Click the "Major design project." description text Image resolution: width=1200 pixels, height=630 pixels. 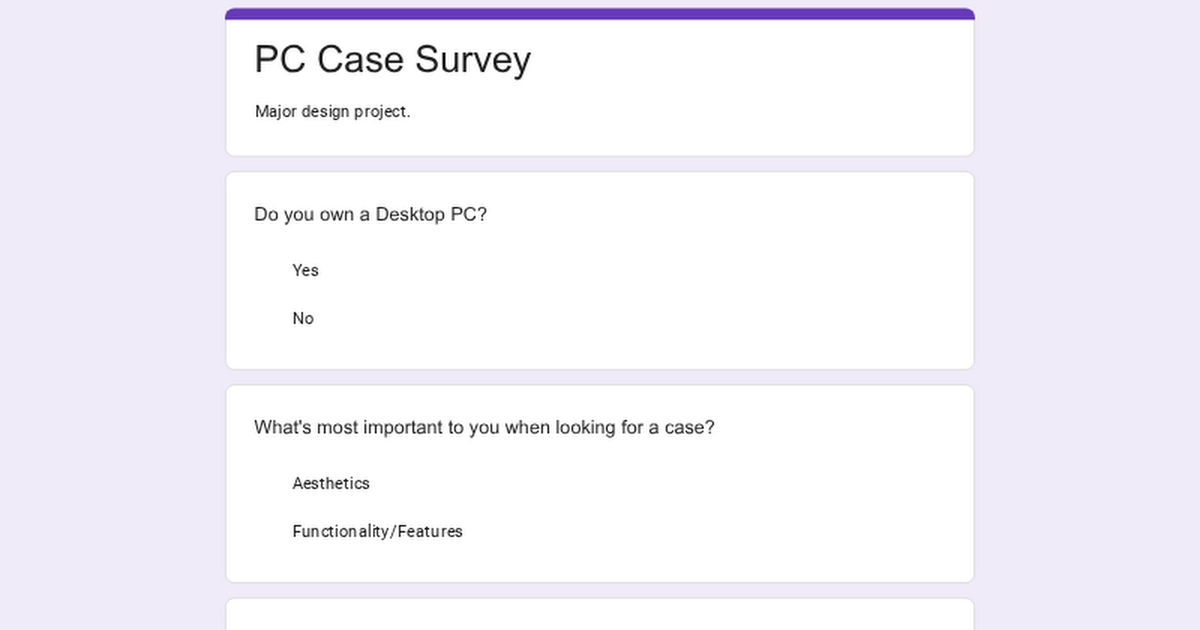(x=332, y=111)
